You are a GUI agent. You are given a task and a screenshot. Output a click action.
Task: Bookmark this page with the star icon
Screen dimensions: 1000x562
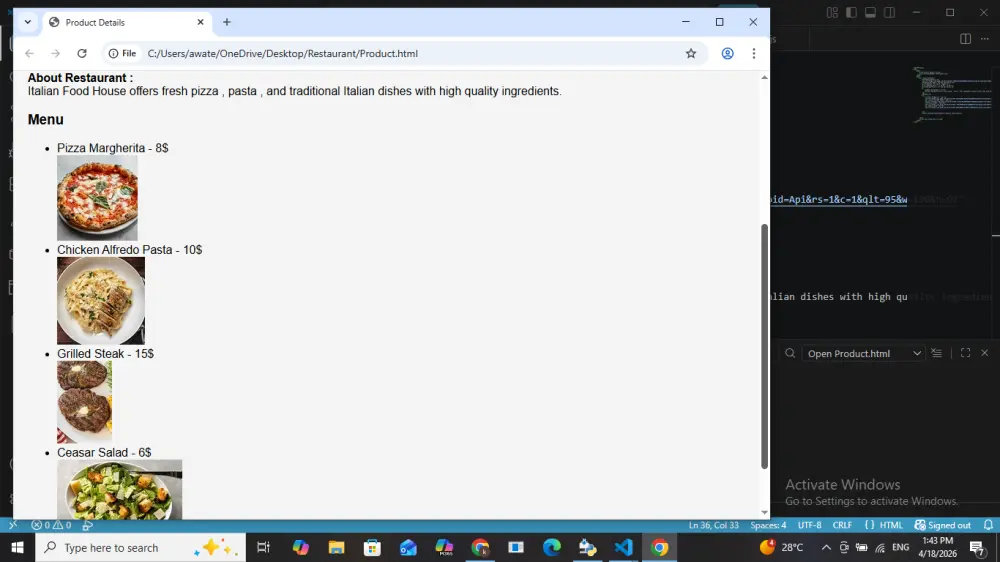point(691,54)
